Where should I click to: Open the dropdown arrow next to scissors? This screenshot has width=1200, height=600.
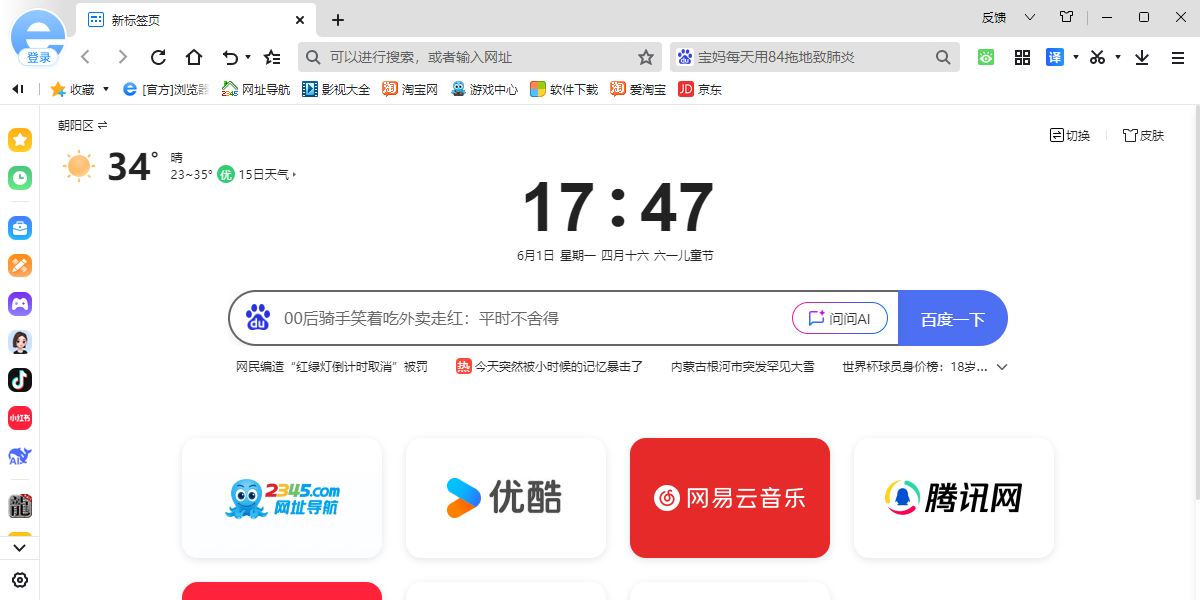[1118, 57]
